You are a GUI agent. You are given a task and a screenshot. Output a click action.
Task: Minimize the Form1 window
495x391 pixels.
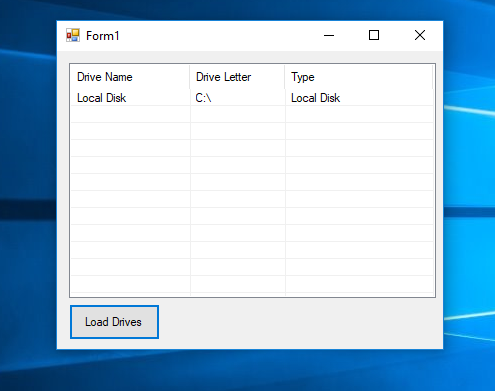pyautogui.click(x=329, y=35)
